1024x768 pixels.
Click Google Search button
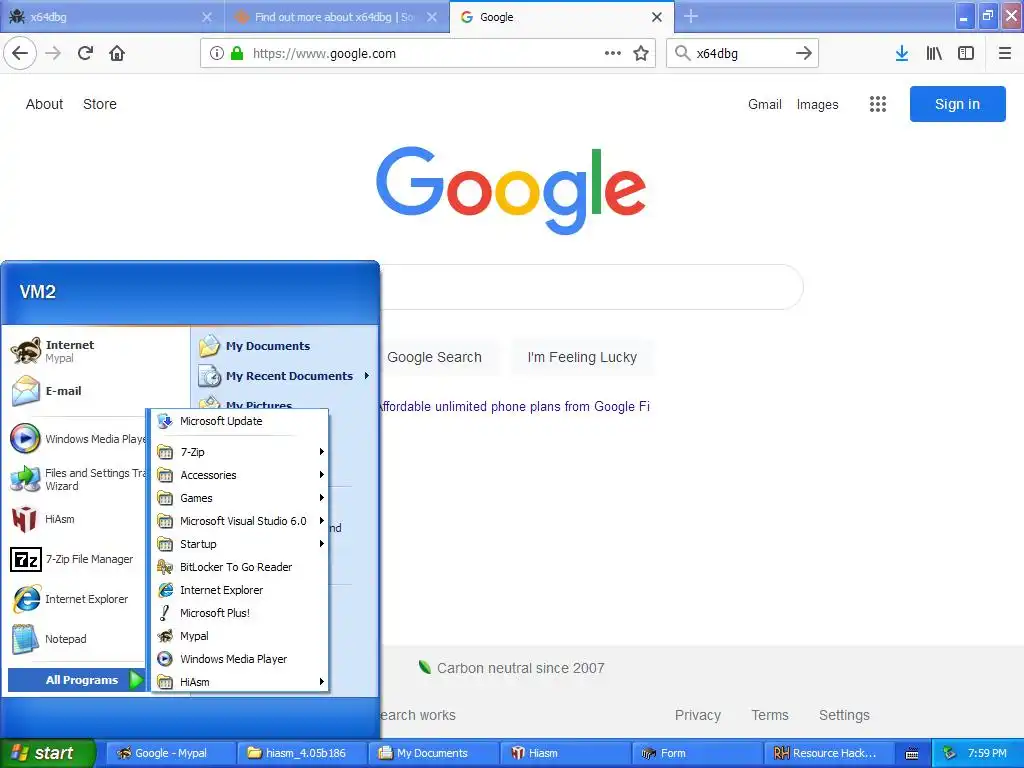(x=435, y=357)
